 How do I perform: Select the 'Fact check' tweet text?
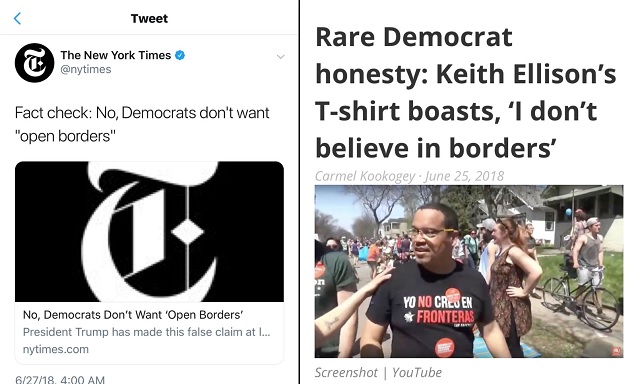point(142,124)
